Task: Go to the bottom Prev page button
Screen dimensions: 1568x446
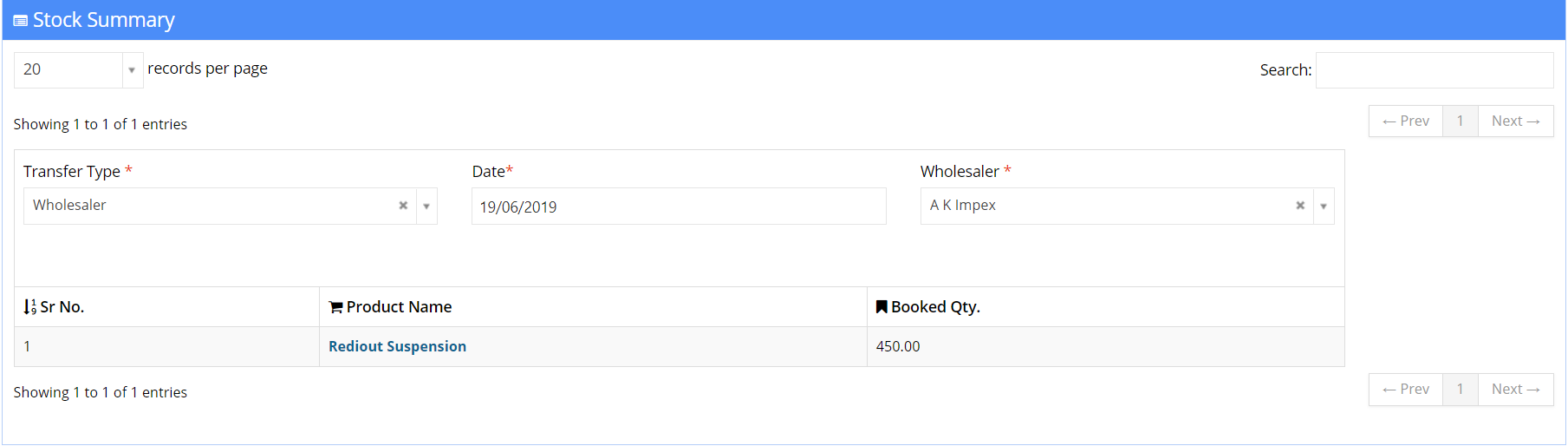Action: (1406, 390)
